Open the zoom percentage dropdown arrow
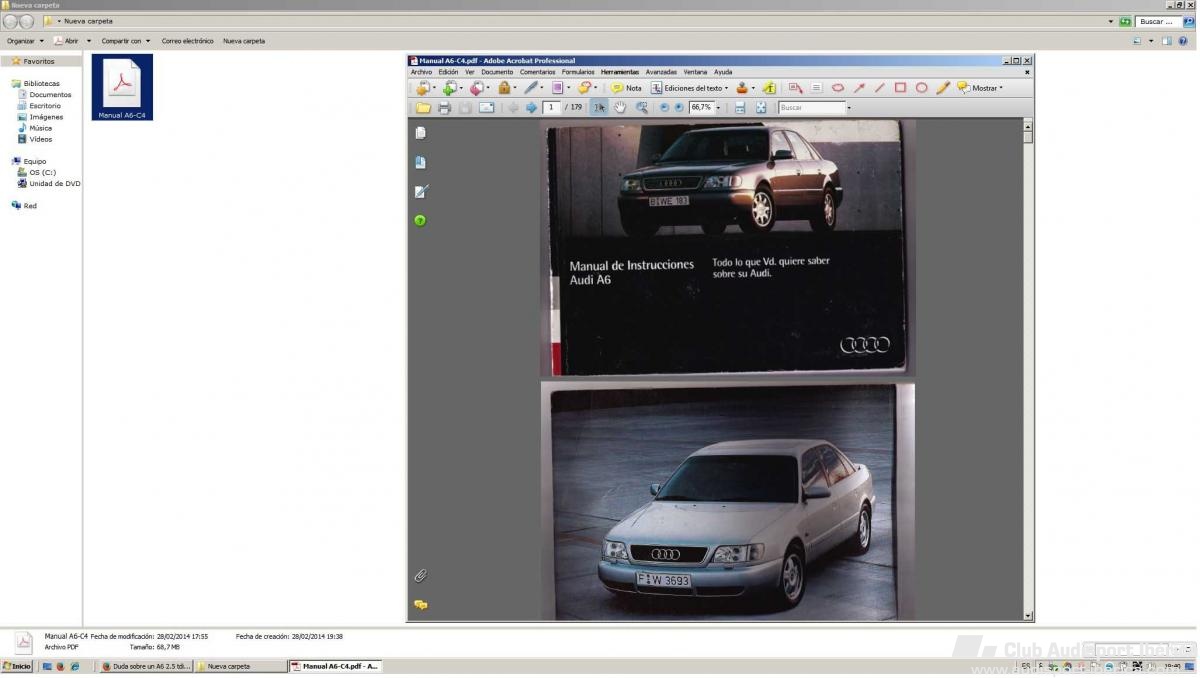The height and width of the screenshot is (678, 1200). 718,108
